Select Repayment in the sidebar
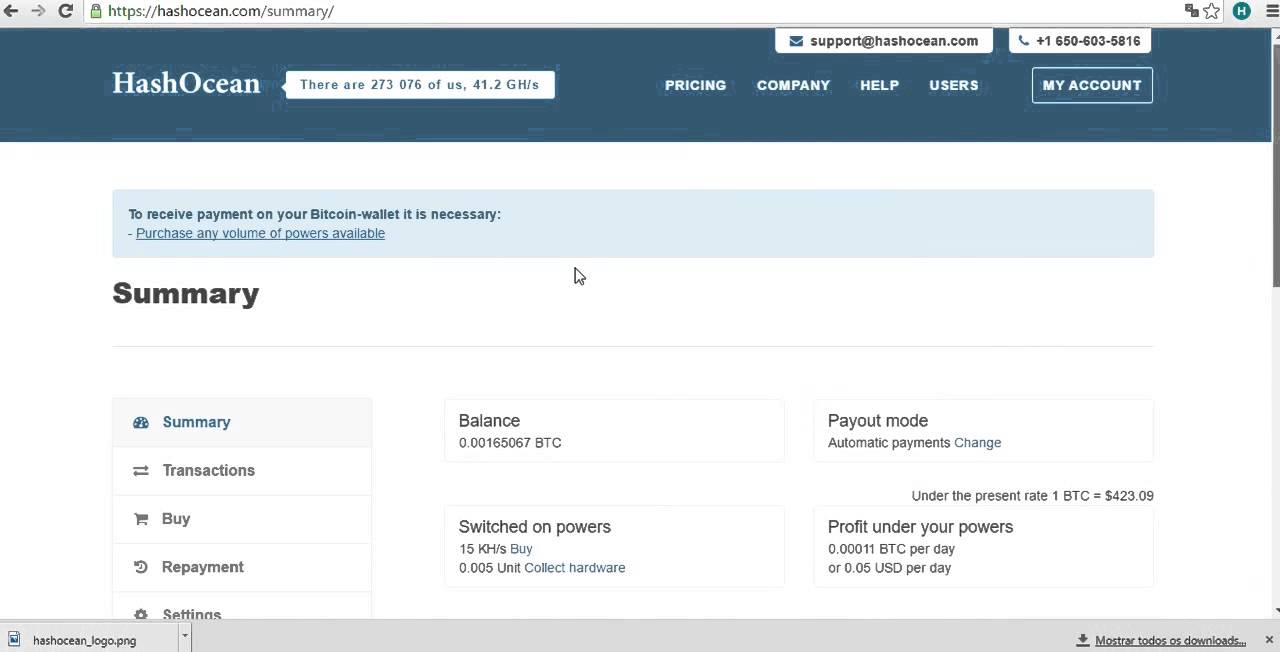Screen dimensions: 1280x652 point(242,567)
